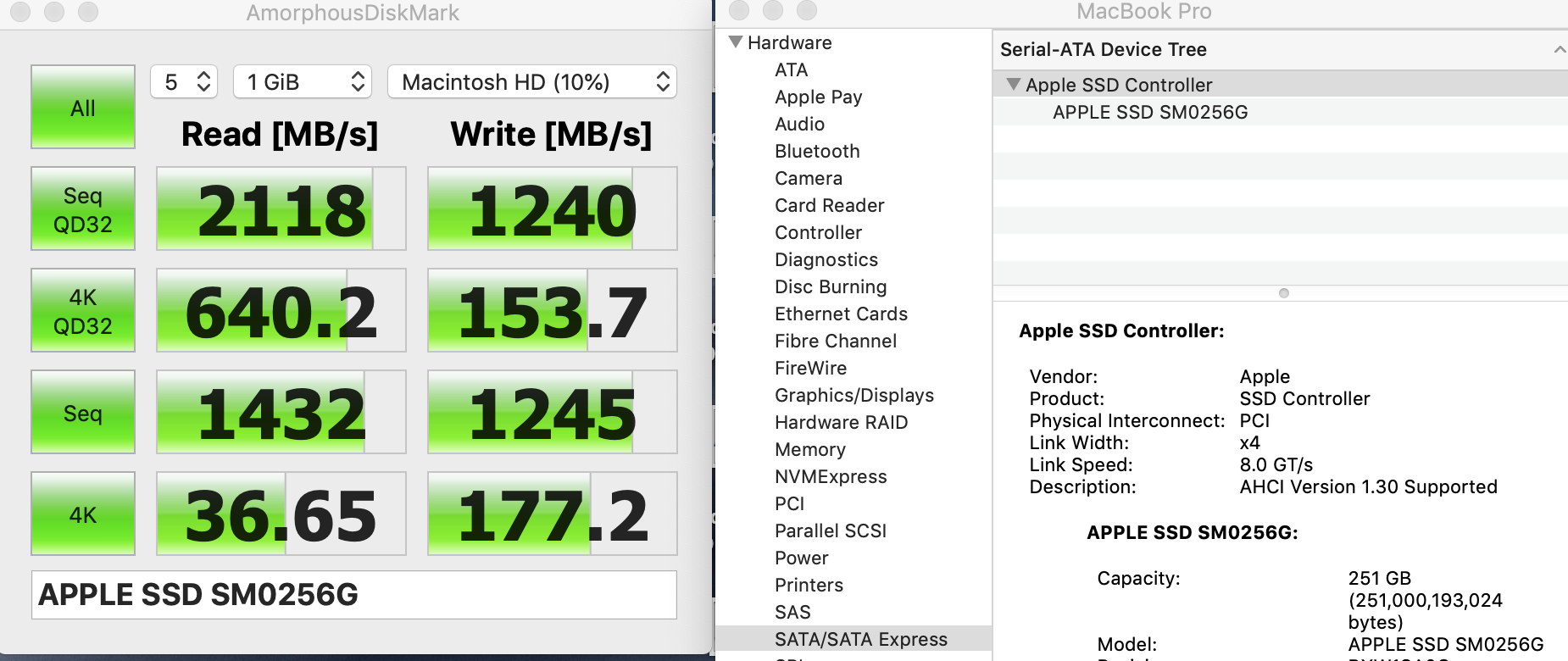Start the Seq QD32 benchmark test
The height and width of the screenshot is (661, 1568).
pyautogui.click(x=83, y=208)
